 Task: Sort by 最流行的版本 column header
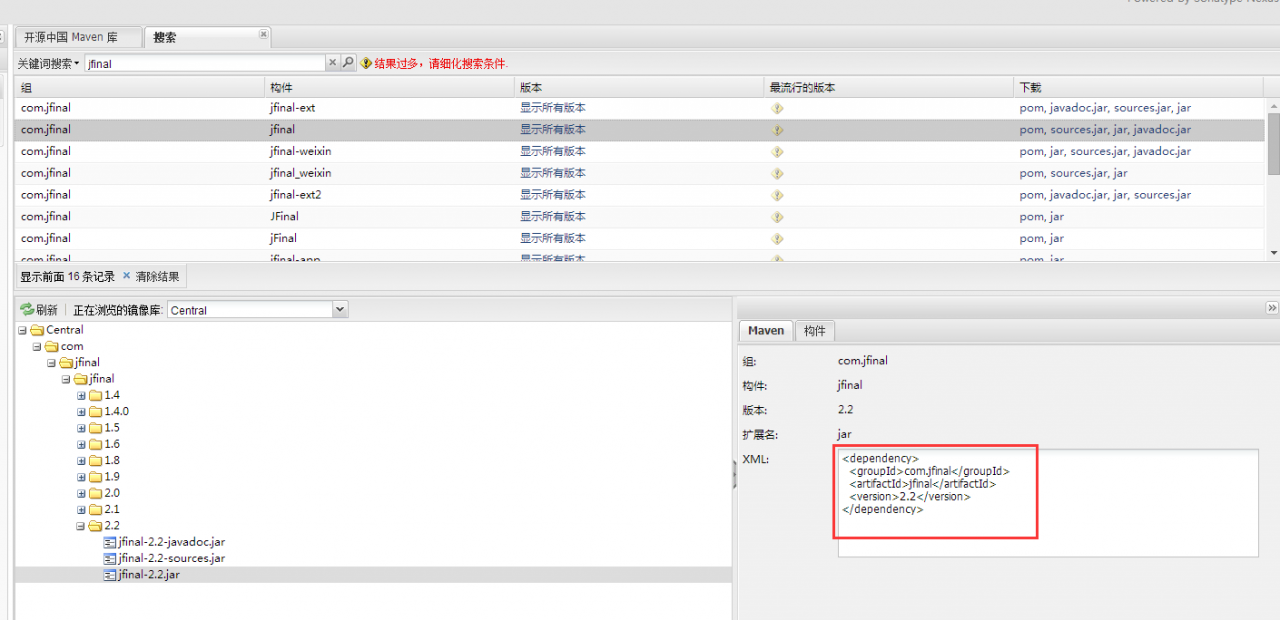888,87
